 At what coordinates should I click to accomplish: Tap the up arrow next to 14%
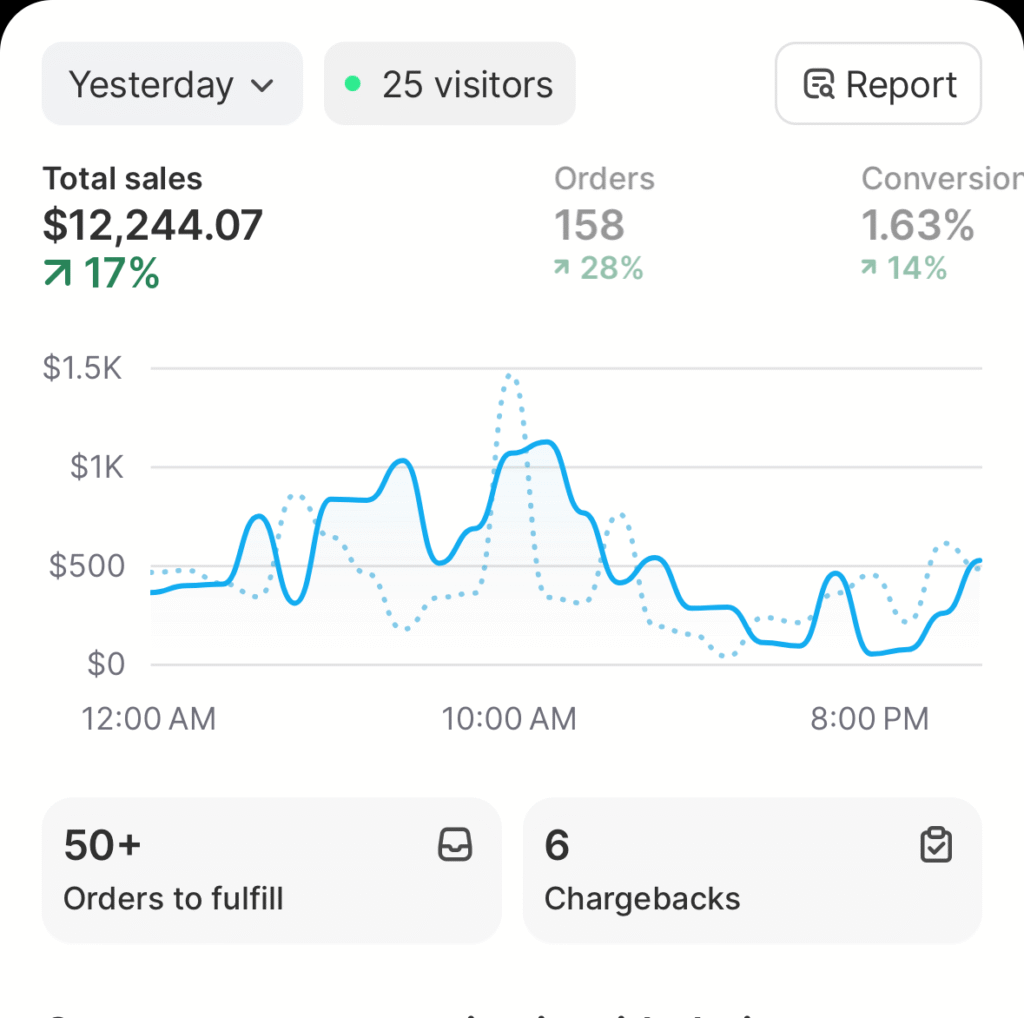(870, 268)
